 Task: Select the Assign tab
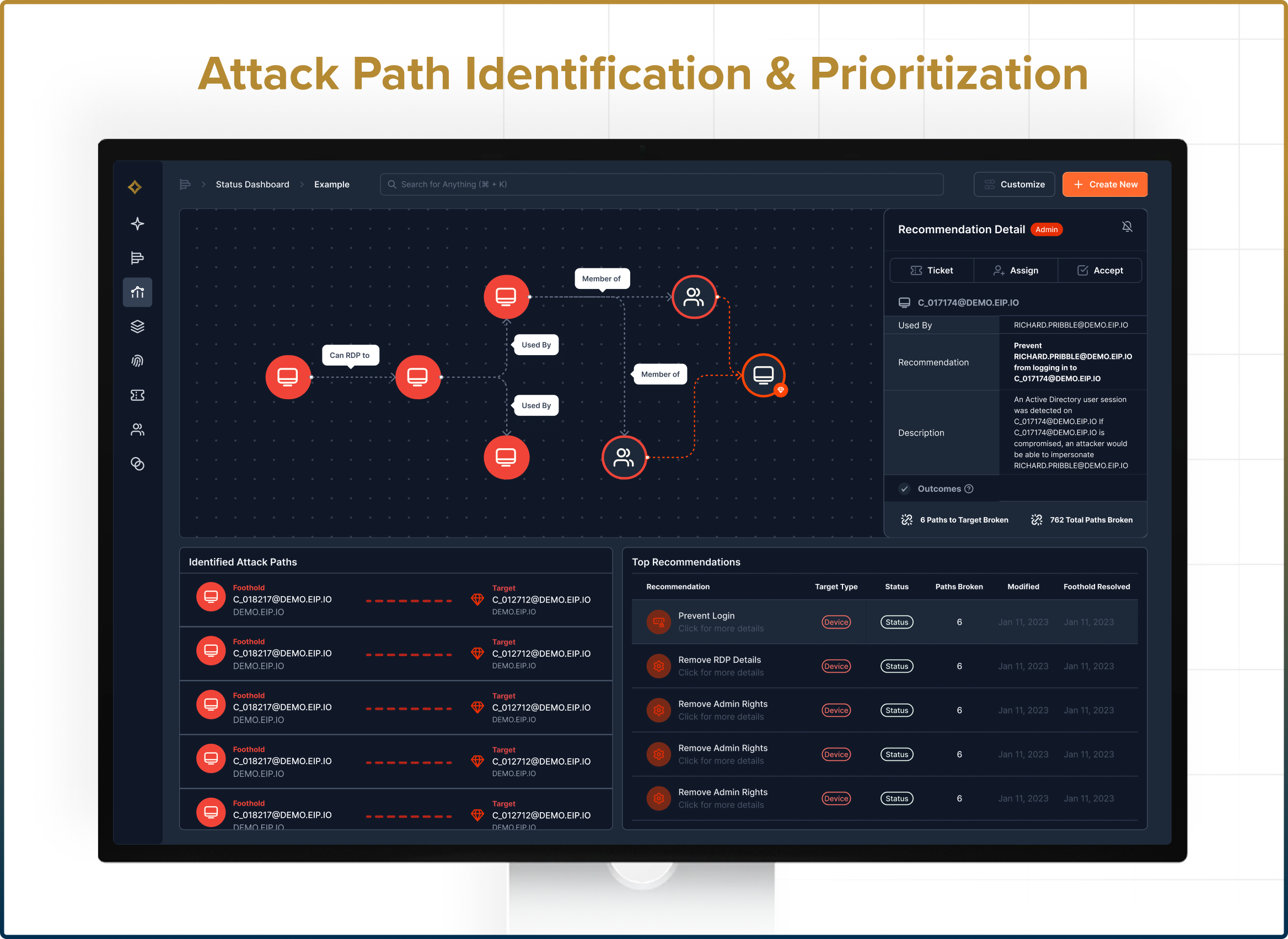point(1016,271)
